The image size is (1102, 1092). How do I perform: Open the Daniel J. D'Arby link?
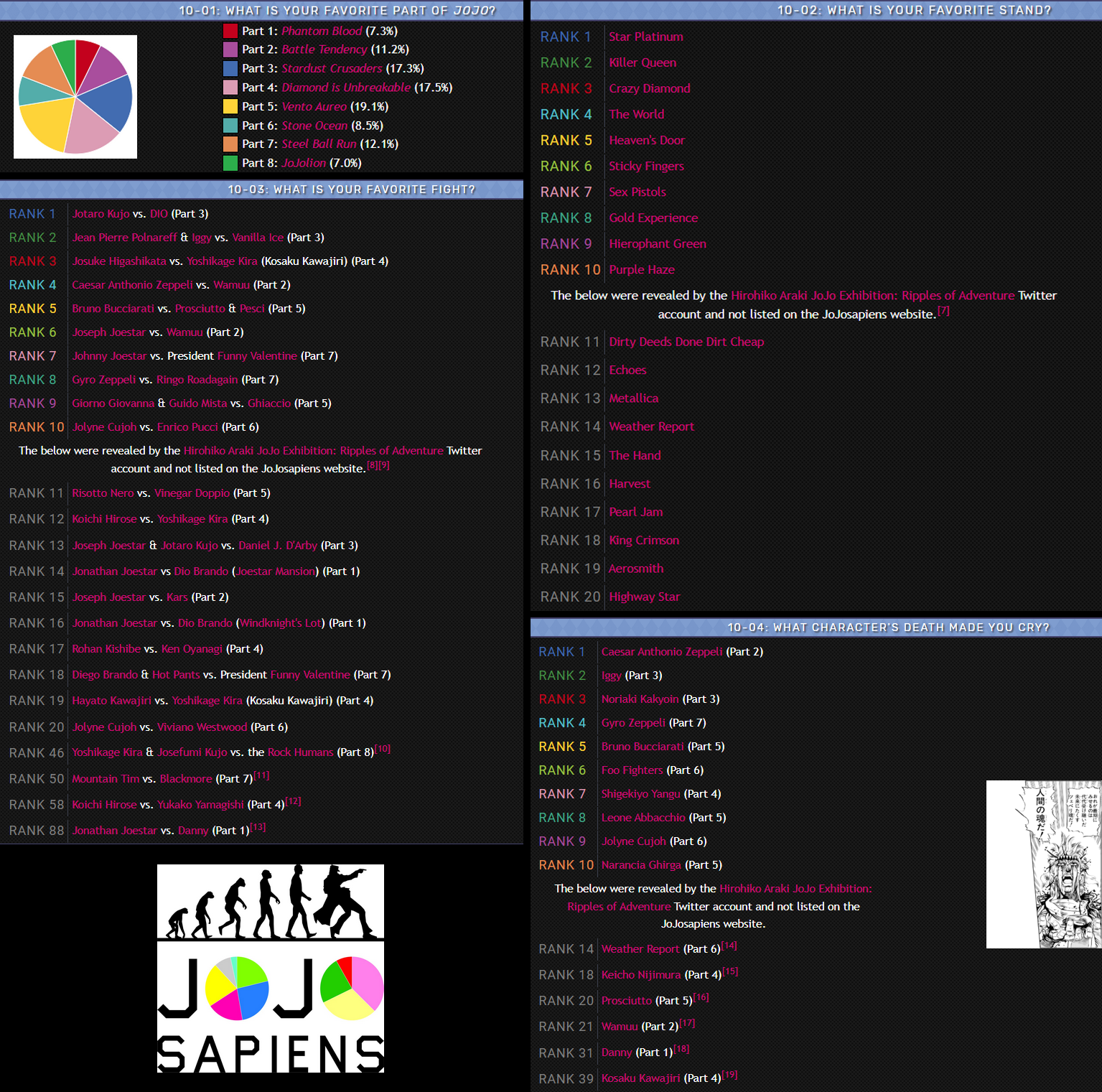pos(278,546)
